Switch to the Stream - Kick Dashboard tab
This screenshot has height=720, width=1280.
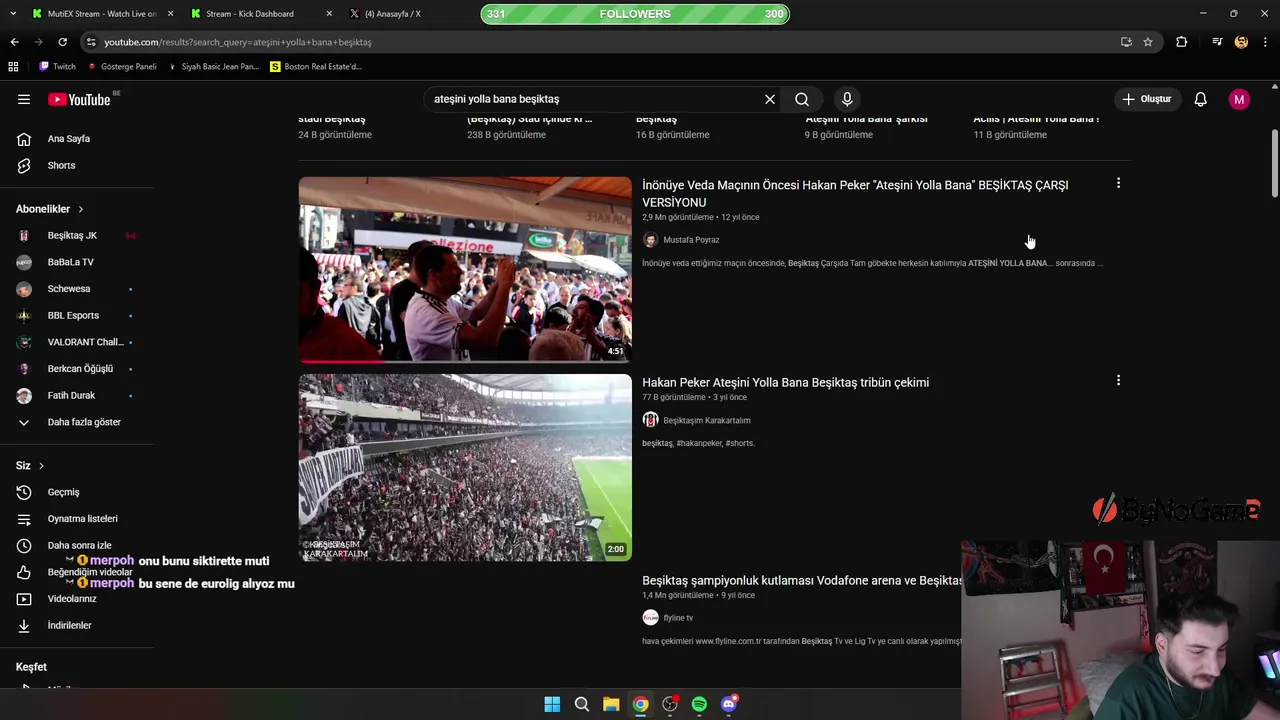260,14
